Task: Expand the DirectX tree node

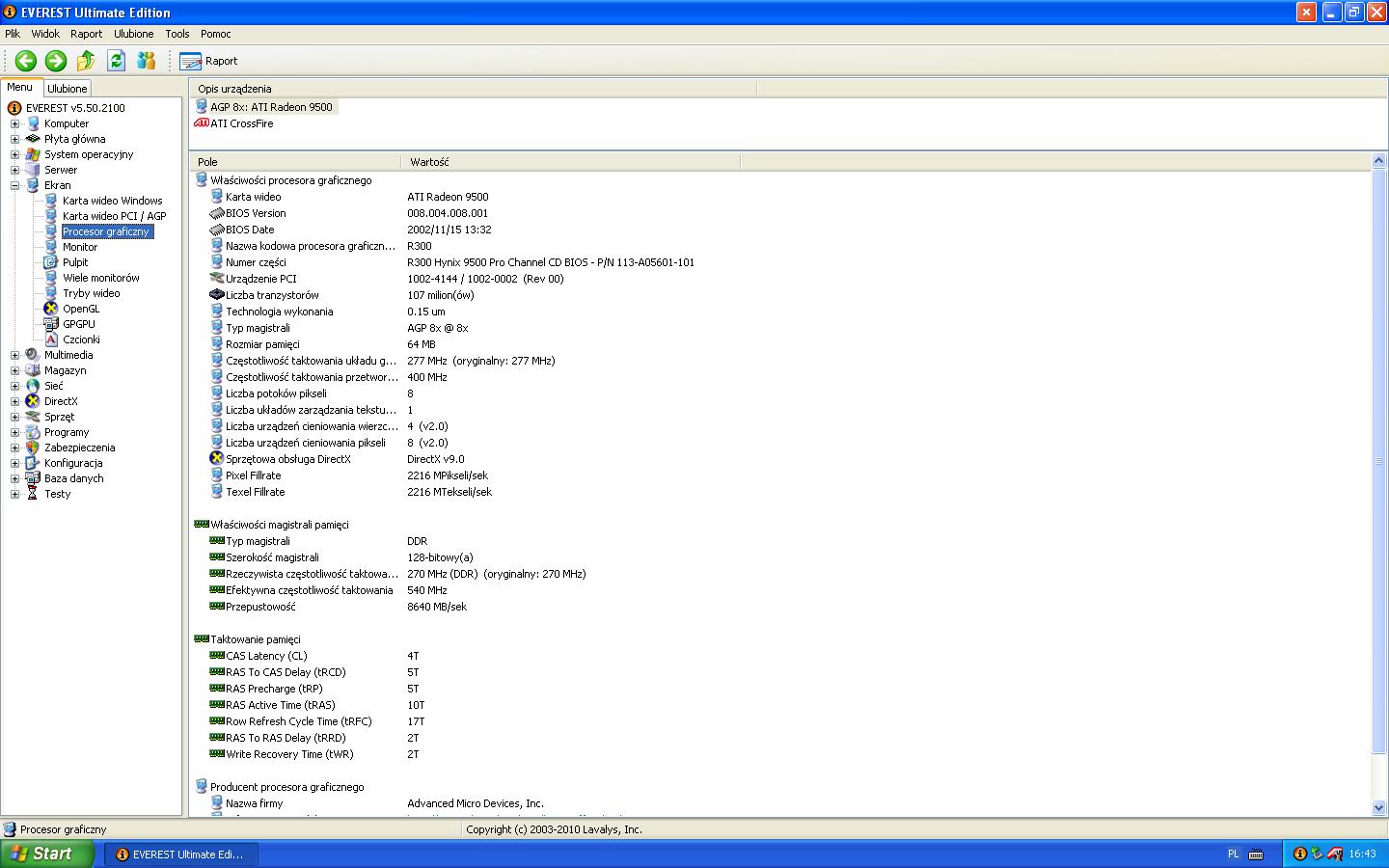Action: point(14,401)
